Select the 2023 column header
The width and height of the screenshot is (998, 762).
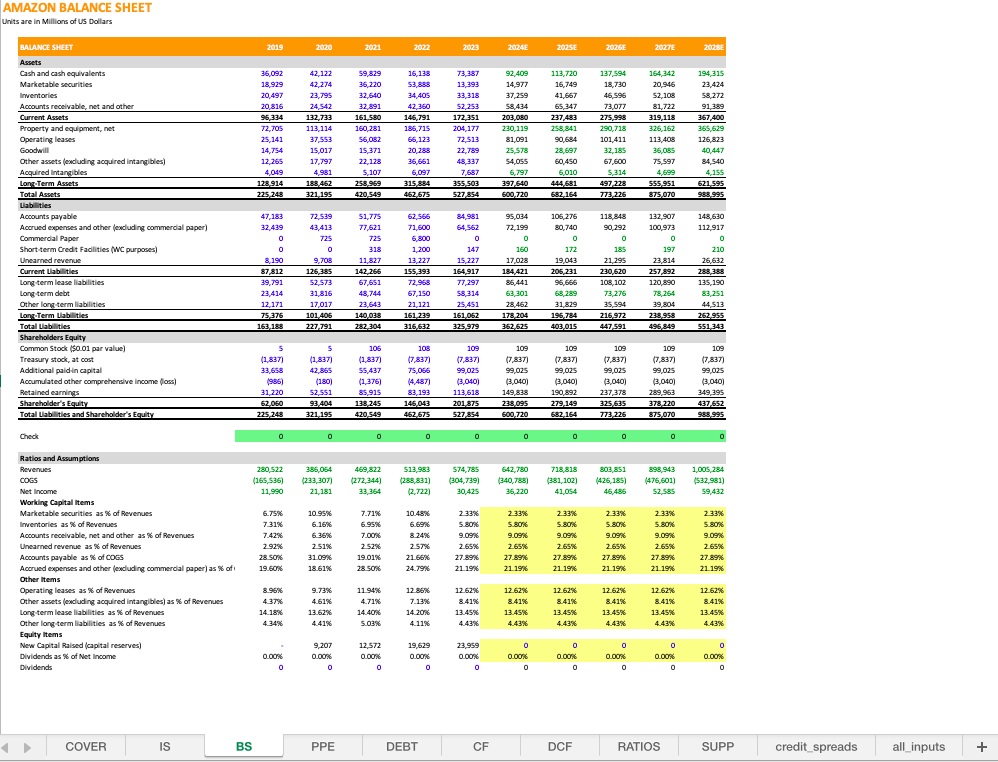471,47
